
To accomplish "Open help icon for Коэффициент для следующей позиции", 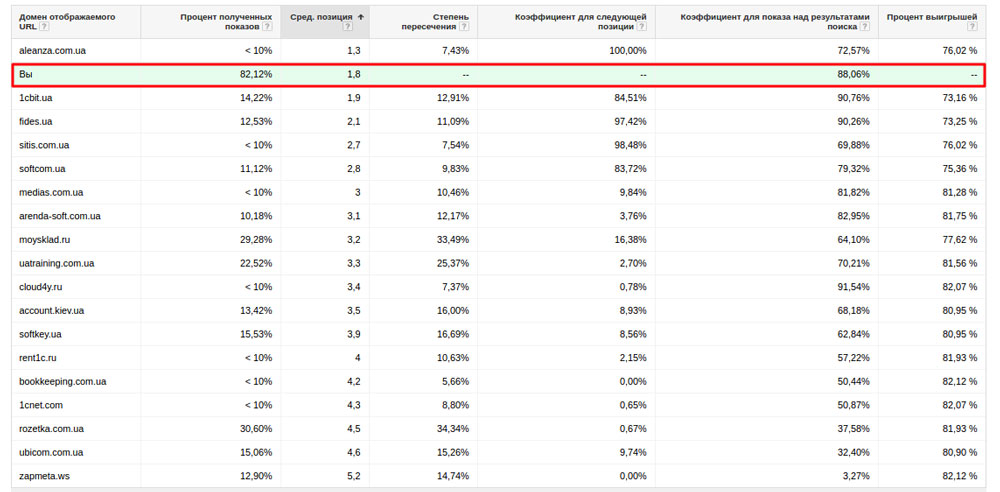I will (x=642, y=27).
